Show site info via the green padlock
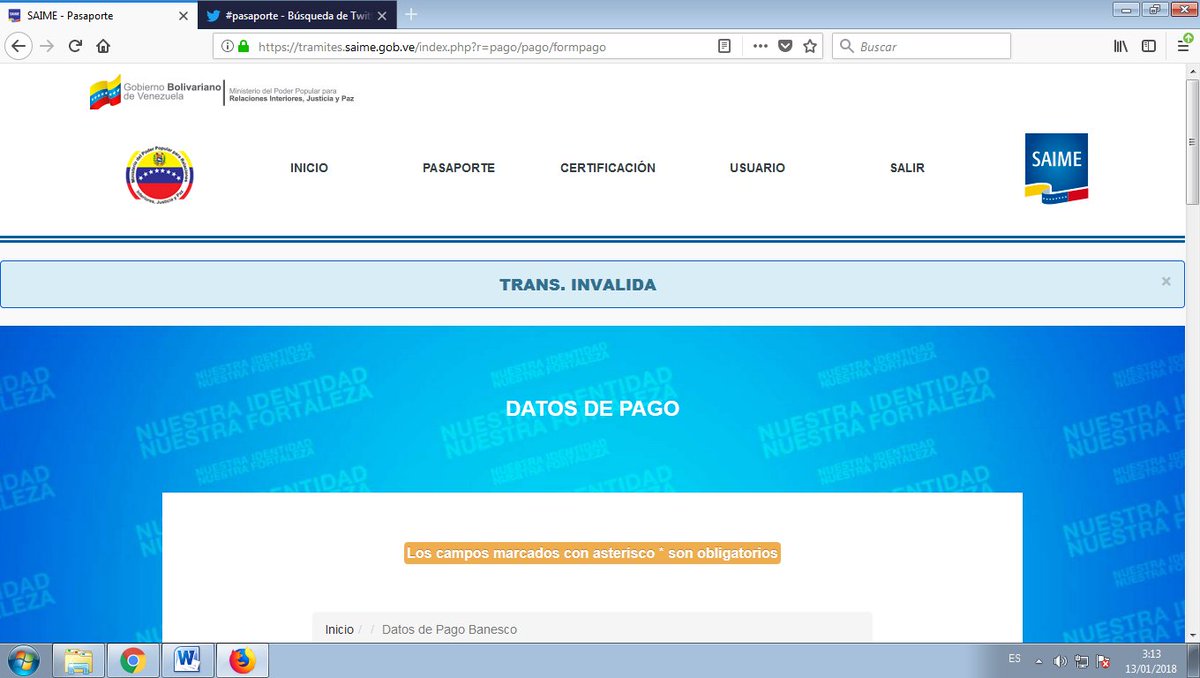1200x678 pixels. pos(242,46)
